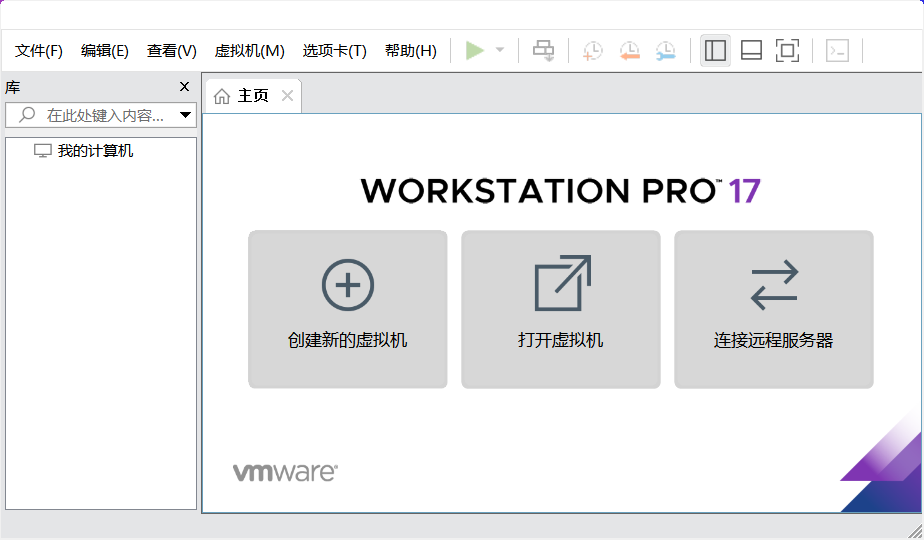Click the green power-on play icon
The image size is (924, 540).
click(x=474, y=51)
